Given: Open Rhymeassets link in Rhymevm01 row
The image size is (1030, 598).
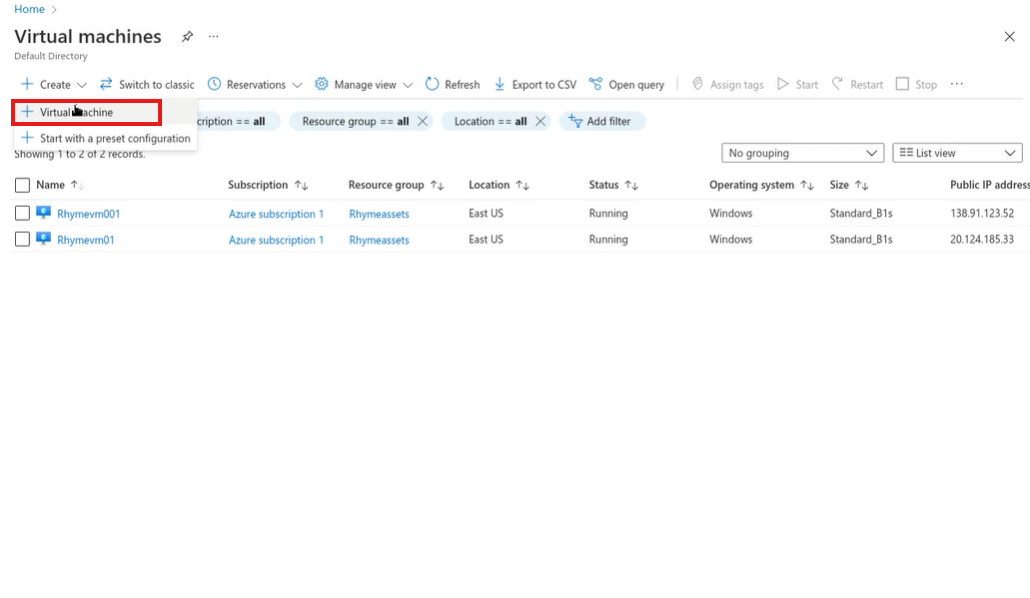Looking at the screenshot, I should click(379, 240).
